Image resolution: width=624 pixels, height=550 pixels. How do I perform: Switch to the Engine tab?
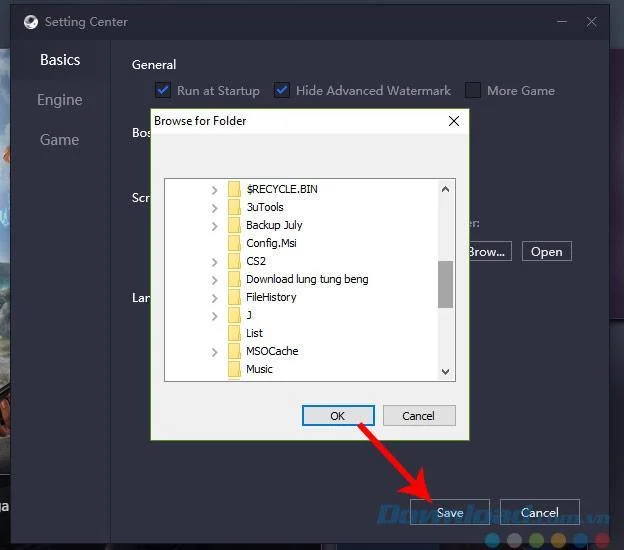pos(60,100)
